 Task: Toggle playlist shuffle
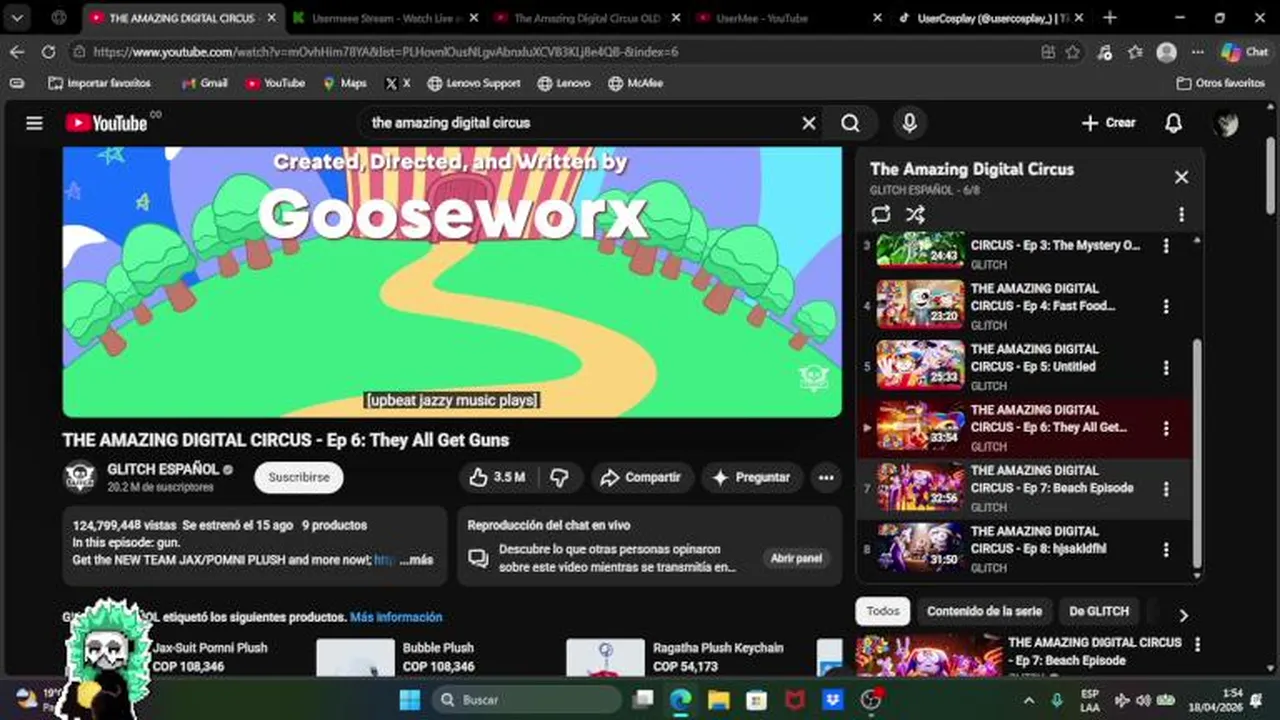pos(915,215)
